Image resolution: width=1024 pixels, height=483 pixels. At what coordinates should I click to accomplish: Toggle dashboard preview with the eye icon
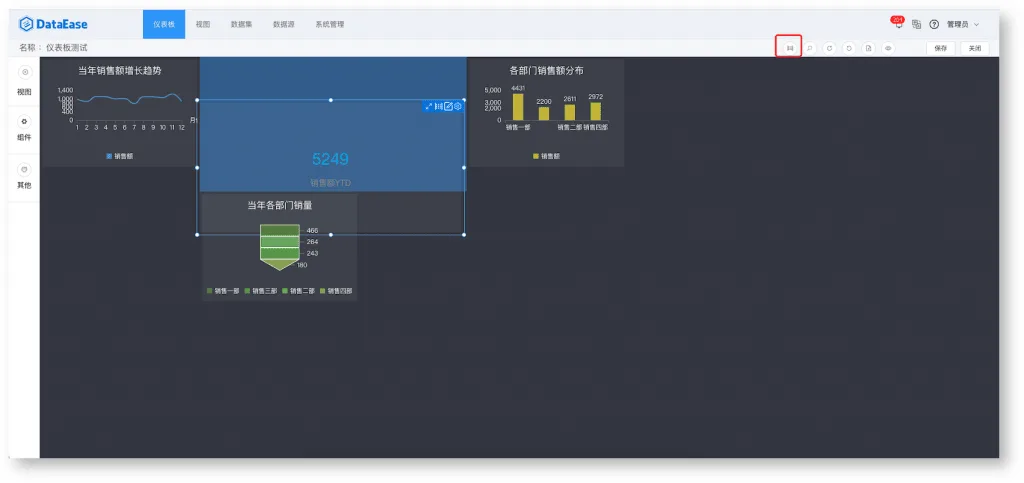click(x=888, y=48)
